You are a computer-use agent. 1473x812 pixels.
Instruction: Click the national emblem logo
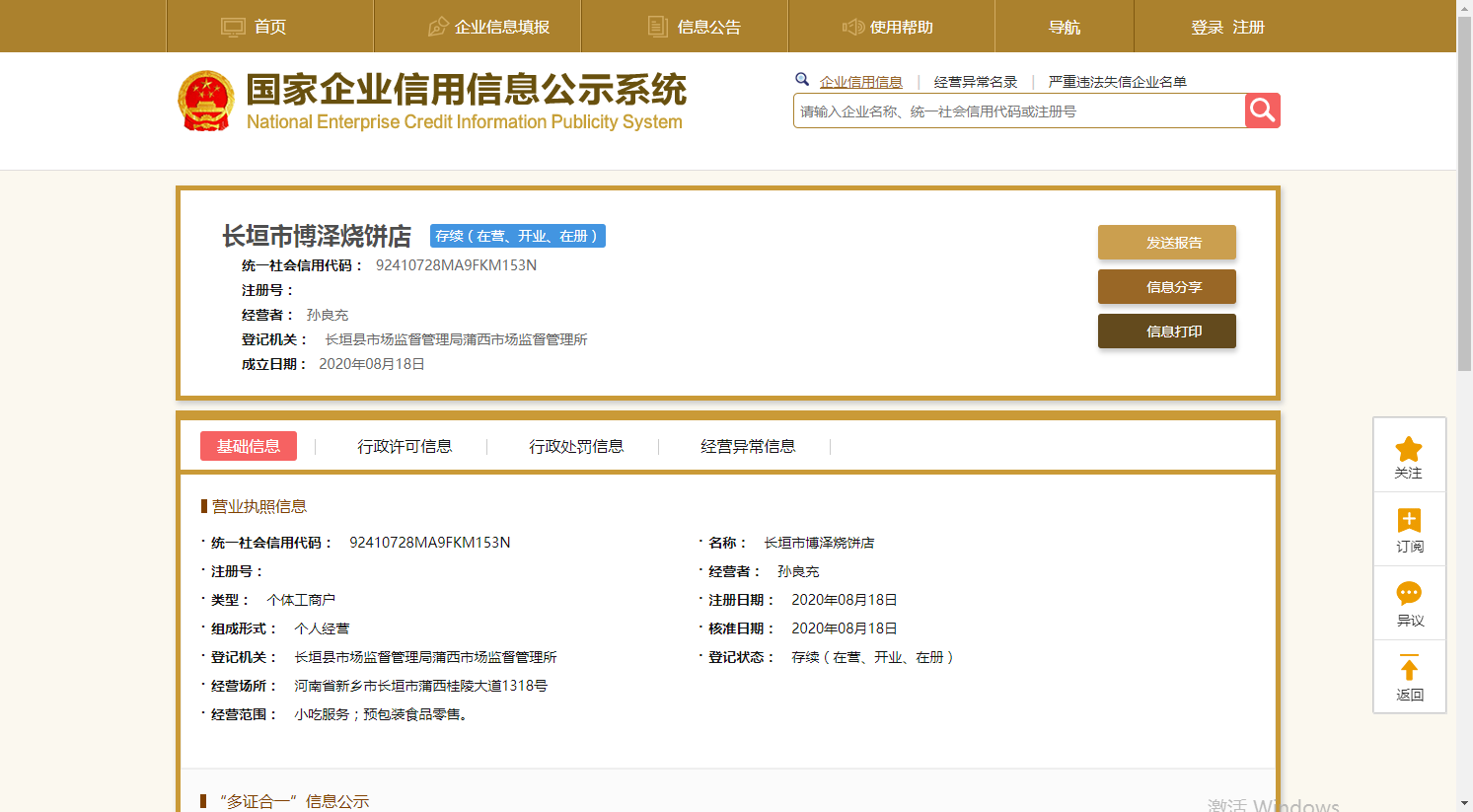coord(205,101)
